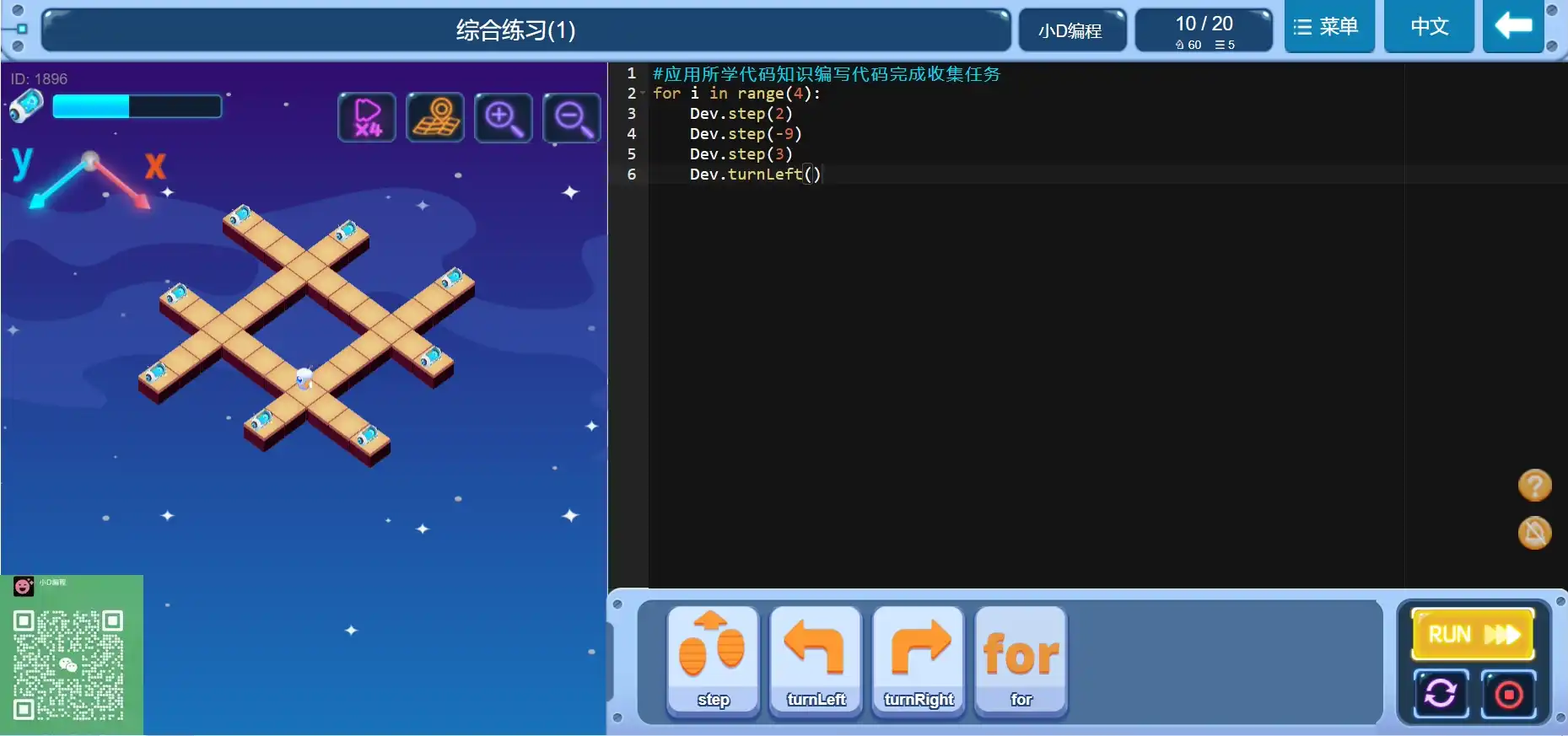Insert a for loop block
The height and width of the screenshot is (736, 1568).
(x=1021, y=660)
